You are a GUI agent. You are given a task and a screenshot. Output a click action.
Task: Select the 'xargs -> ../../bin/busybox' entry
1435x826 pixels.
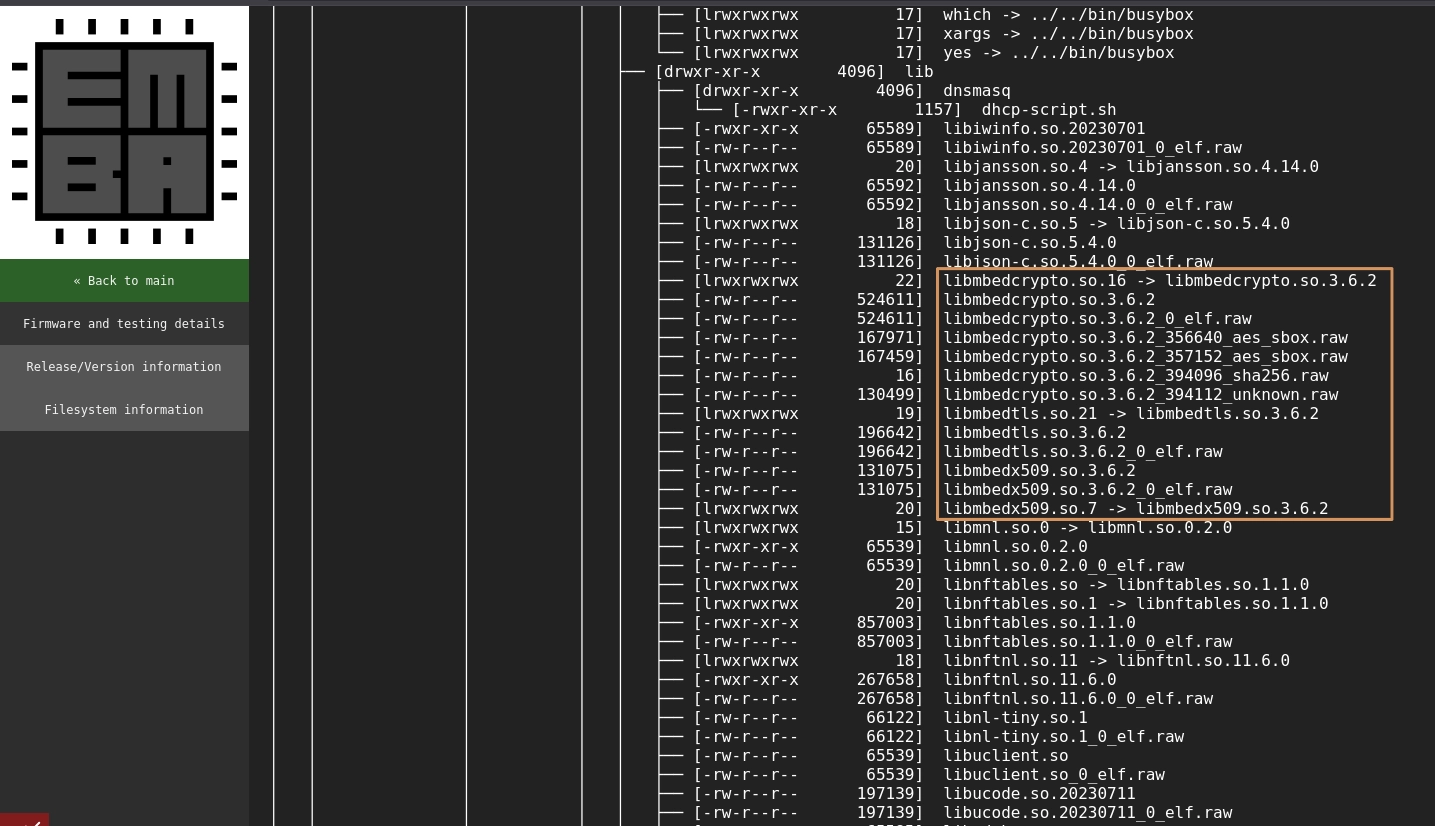[1068, 34]
